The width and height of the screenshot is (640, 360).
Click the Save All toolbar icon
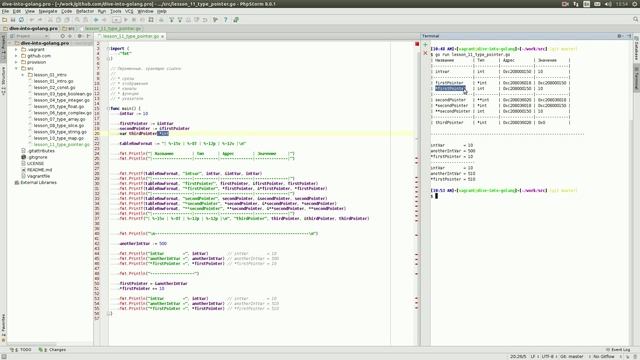[x=13, y=20]
